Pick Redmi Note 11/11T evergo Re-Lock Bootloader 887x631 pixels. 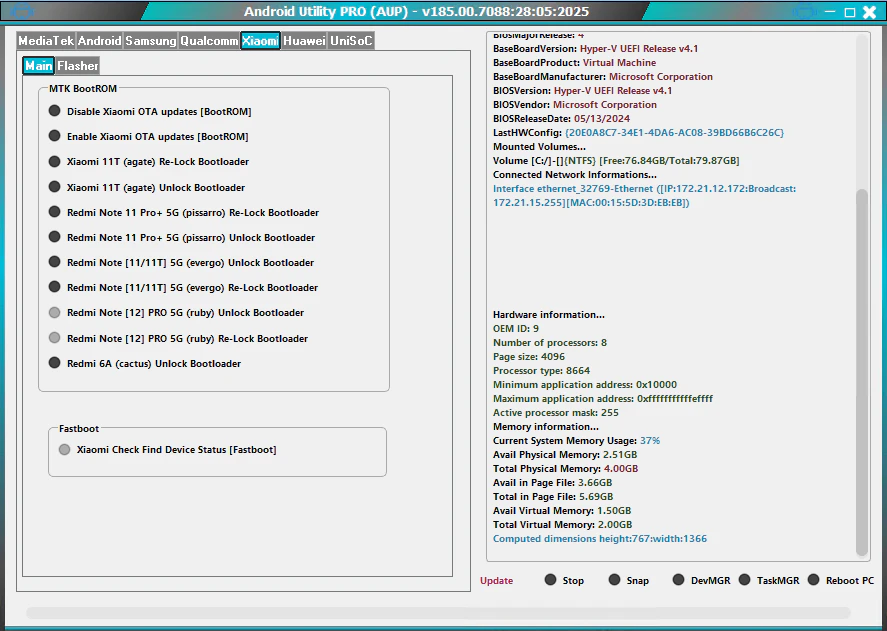tap(183, 287)
